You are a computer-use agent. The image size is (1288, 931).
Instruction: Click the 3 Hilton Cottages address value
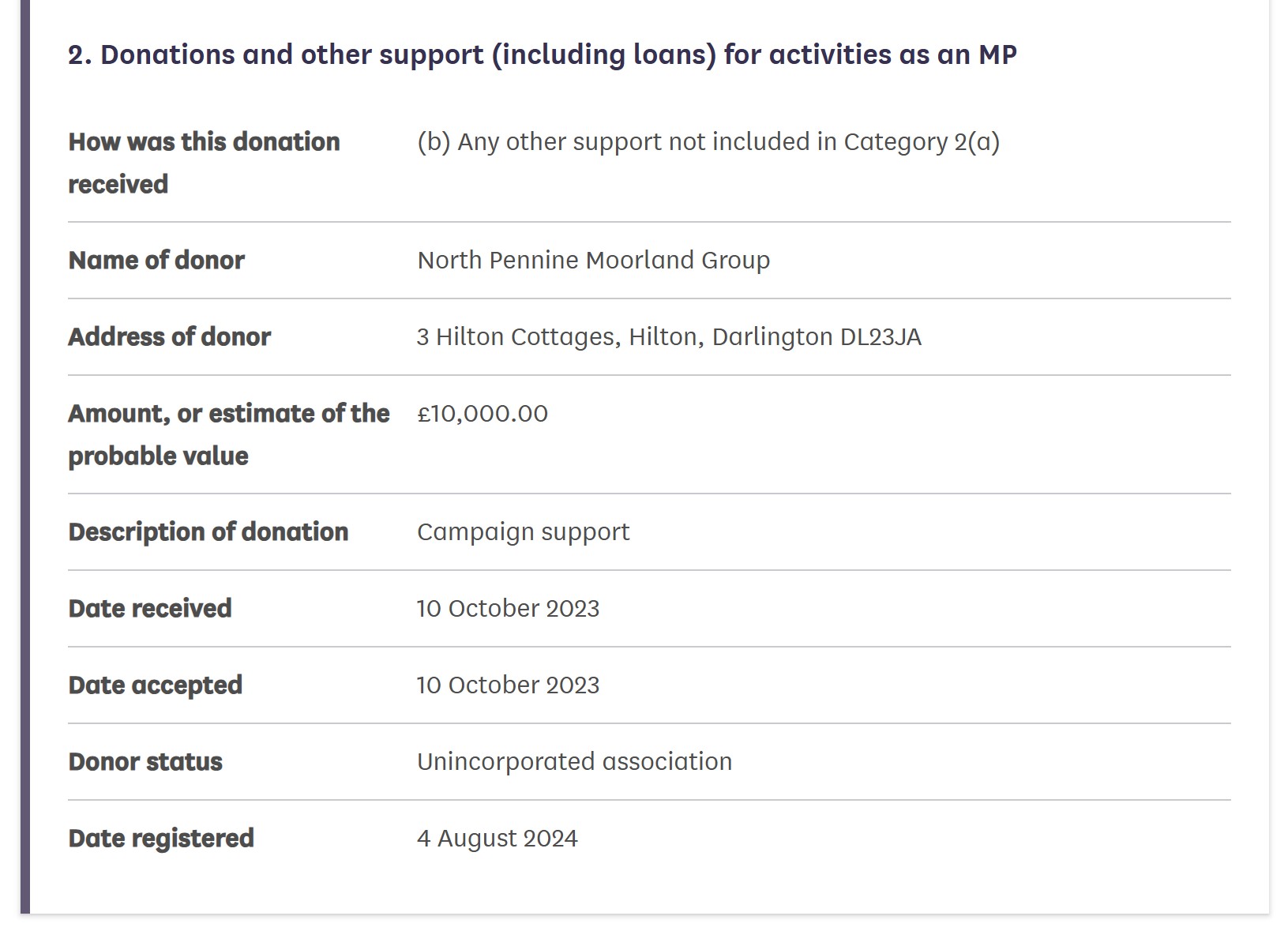[668, 336]
